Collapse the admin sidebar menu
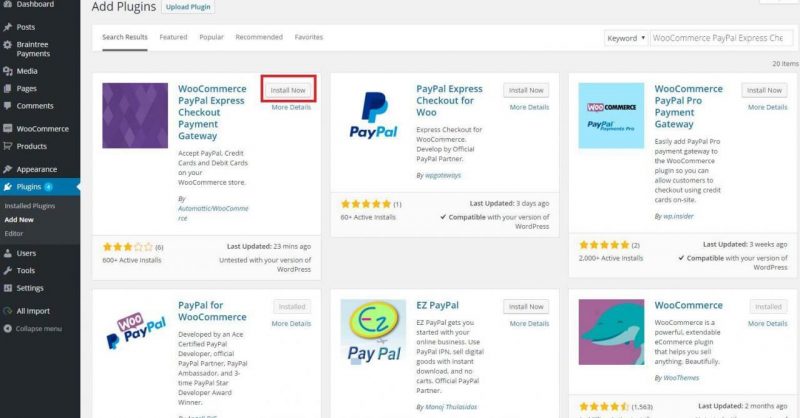800x418 pixels. coord(33,329)
